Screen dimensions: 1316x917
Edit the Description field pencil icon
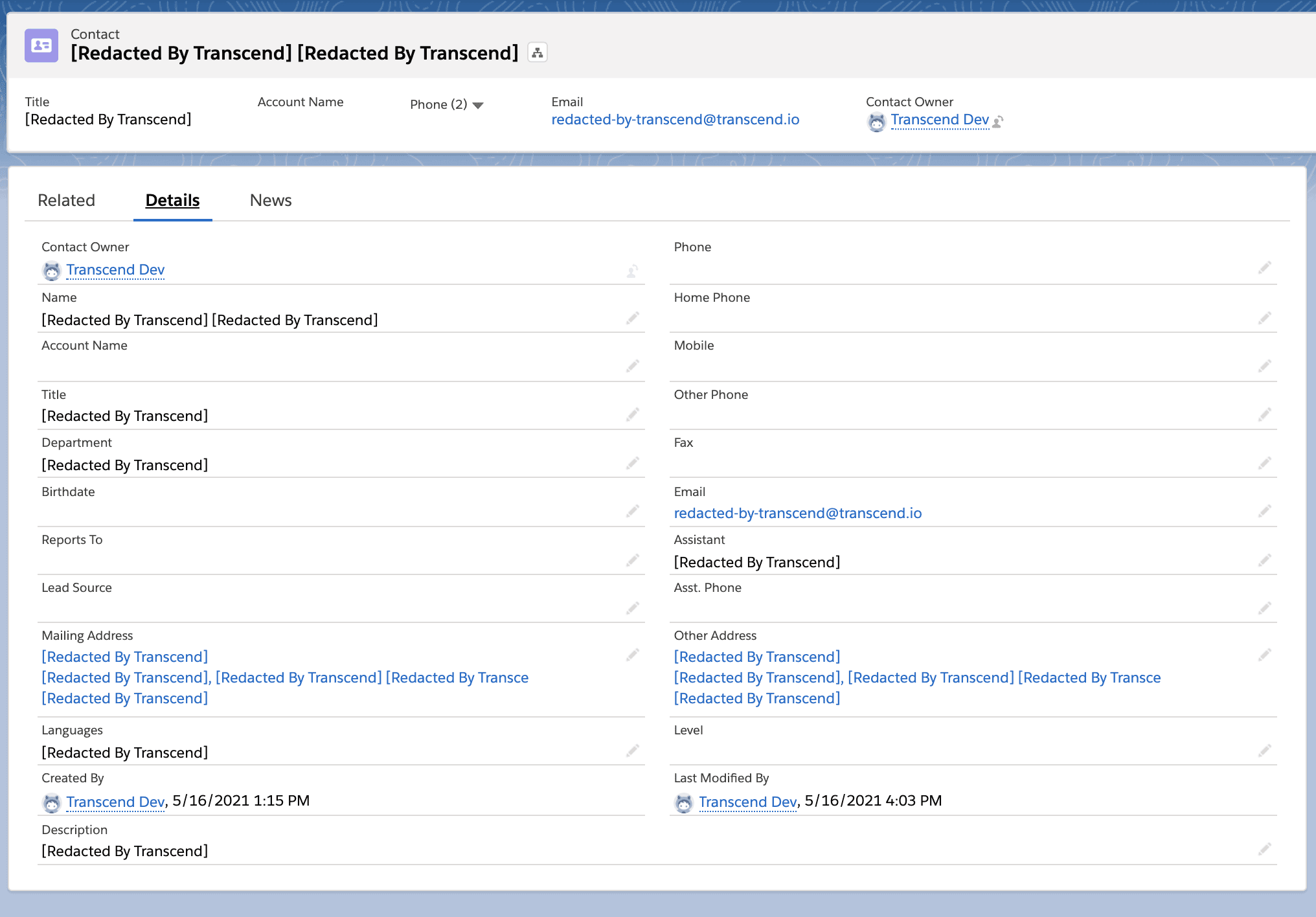[x=1264, y=849]
